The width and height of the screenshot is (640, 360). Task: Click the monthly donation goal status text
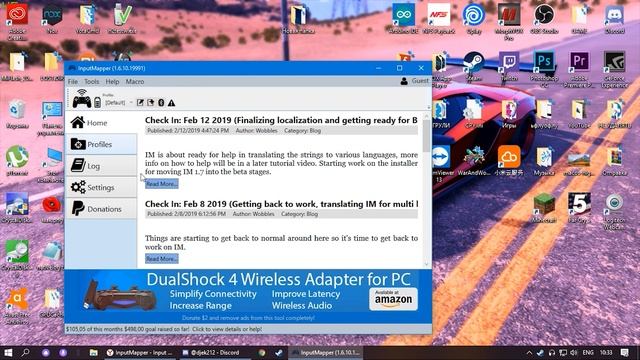click(164, 329)
